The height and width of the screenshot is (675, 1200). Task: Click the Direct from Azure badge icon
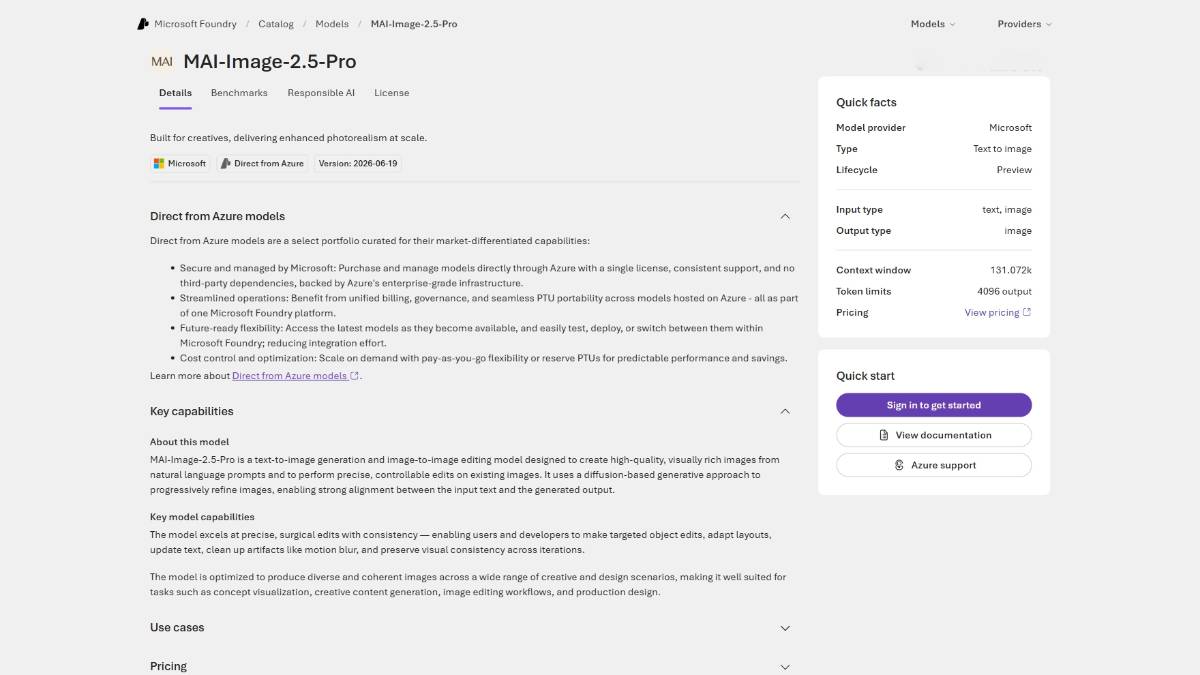[226, 163]
